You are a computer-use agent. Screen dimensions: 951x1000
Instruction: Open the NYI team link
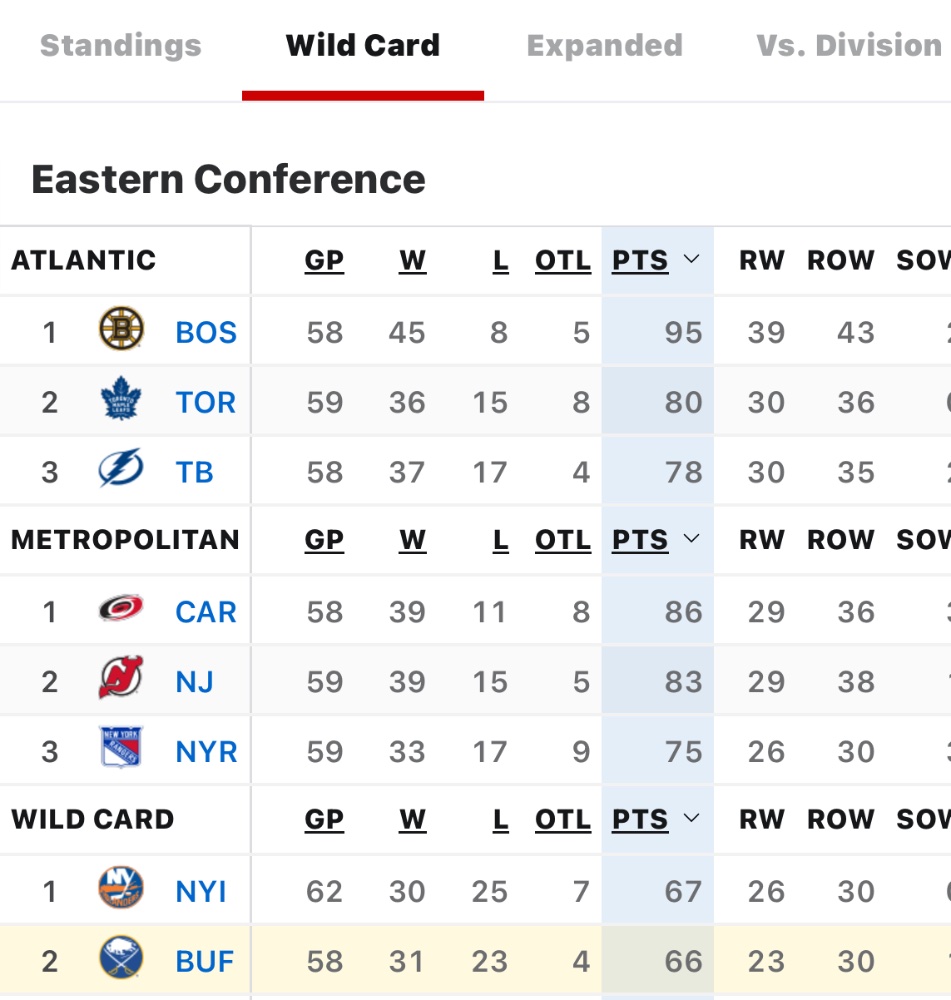tap(201, 892)
